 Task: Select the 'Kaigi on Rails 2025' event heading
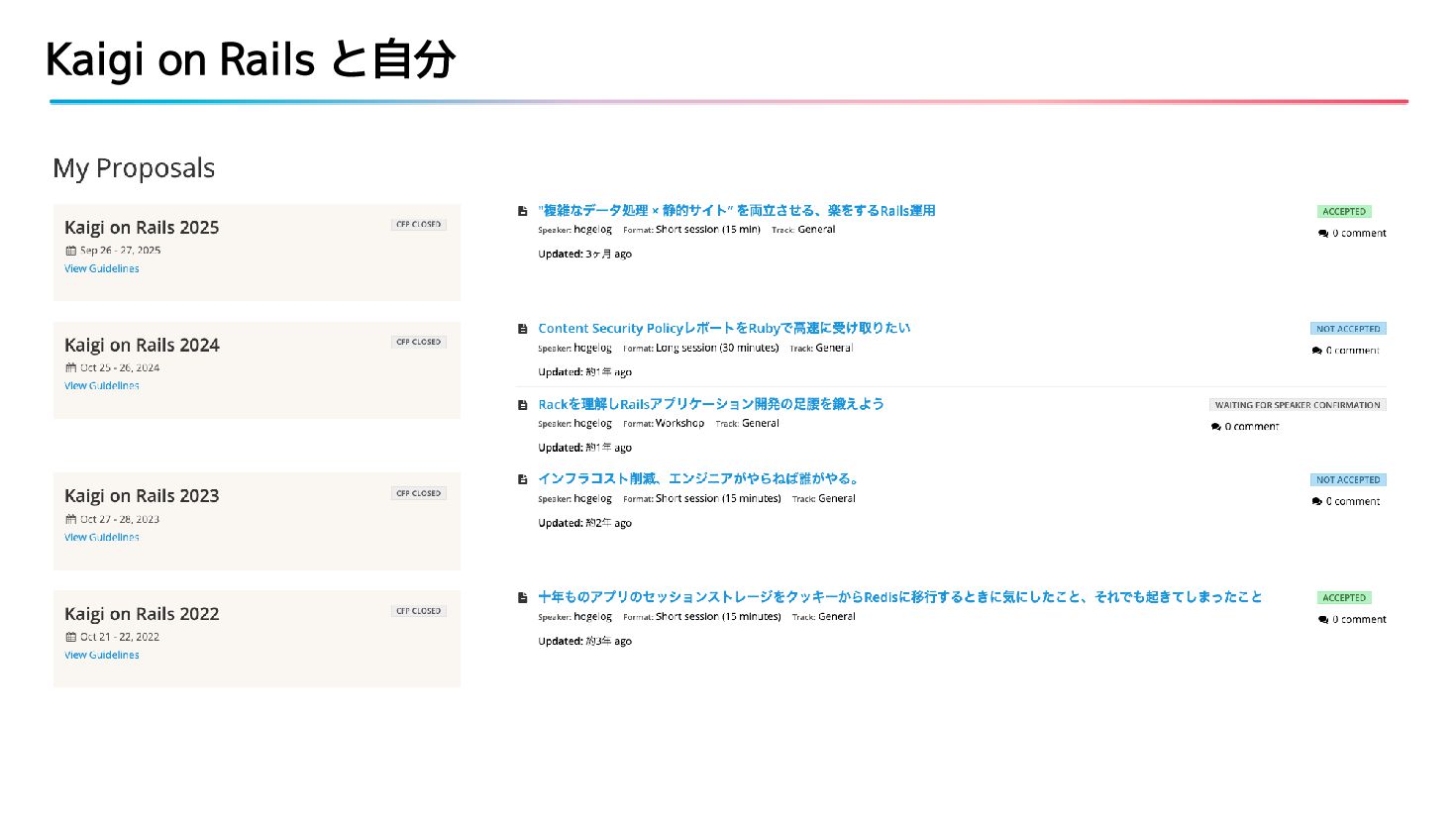[142, 228]
